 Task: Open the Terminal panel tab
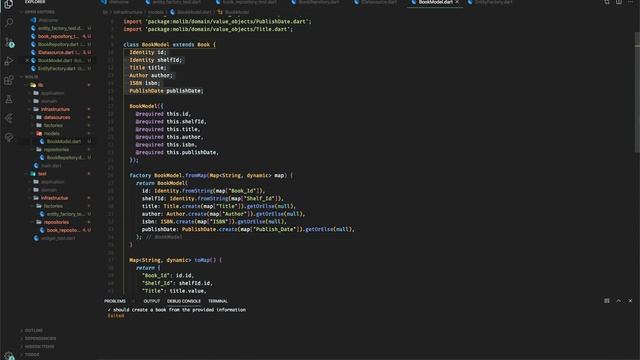pyautogui.click(x=218, y=301)
